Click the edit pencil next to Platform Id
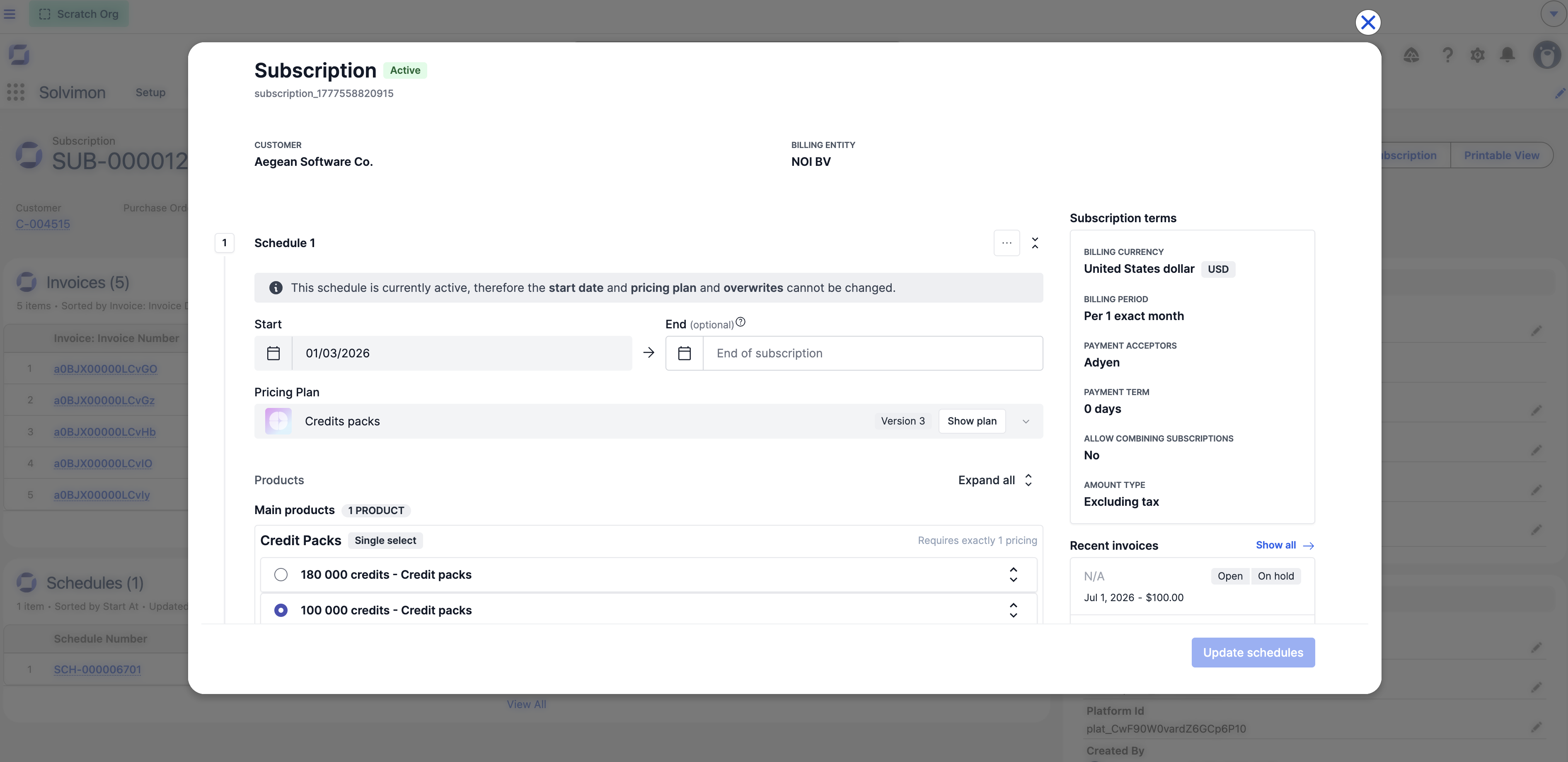This screenshot has width=1568, height=762. click(1537, 727)
